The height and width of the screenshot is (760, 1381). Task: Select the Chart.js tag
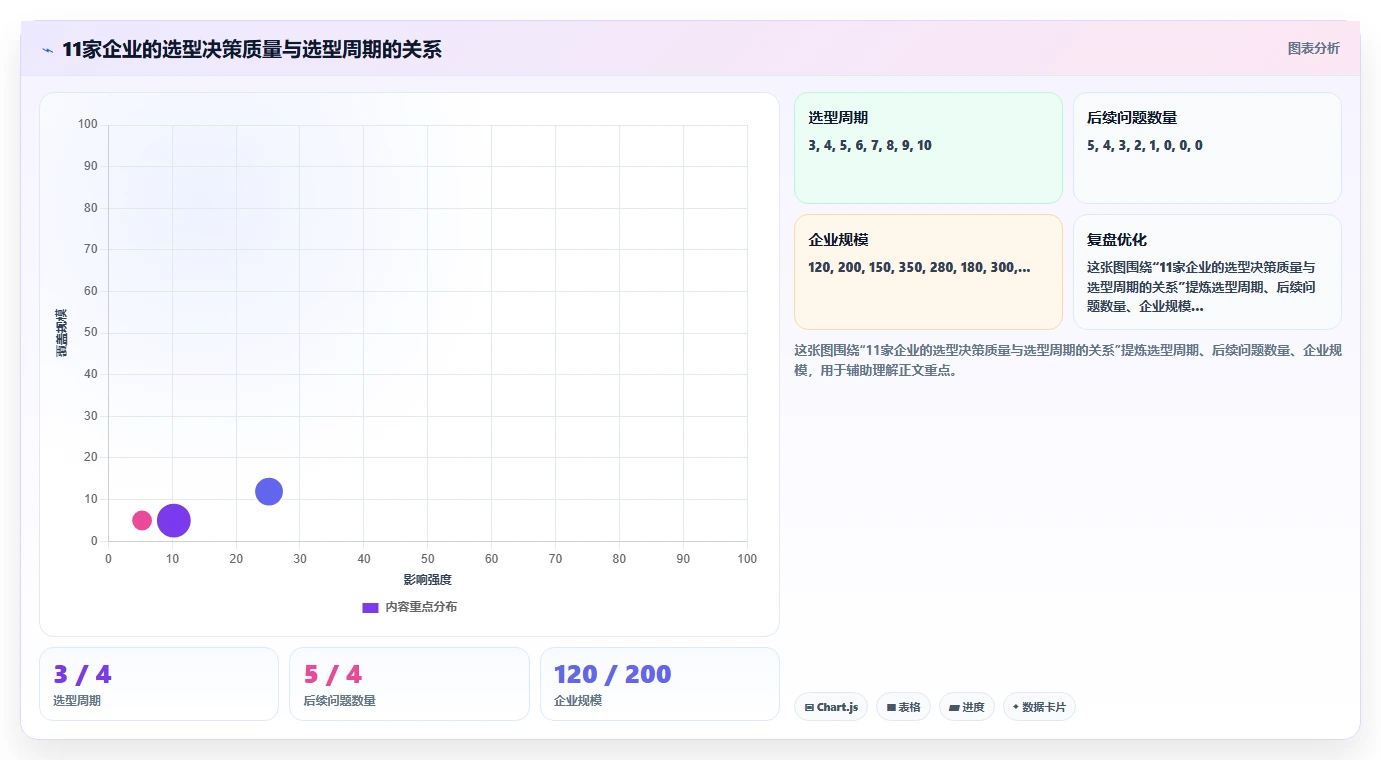831,707
